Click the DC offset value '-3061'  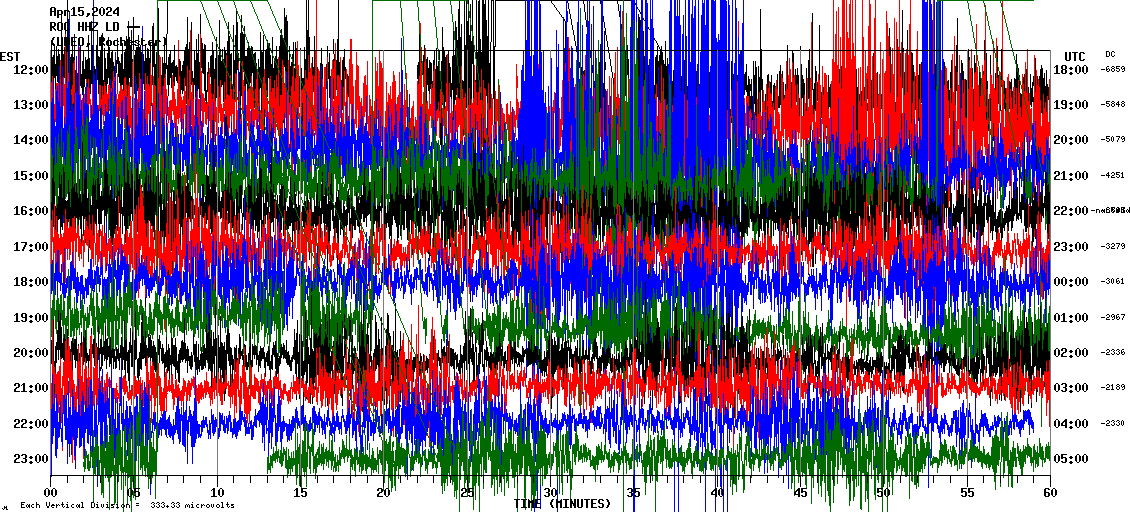(x=1113, y=282)
